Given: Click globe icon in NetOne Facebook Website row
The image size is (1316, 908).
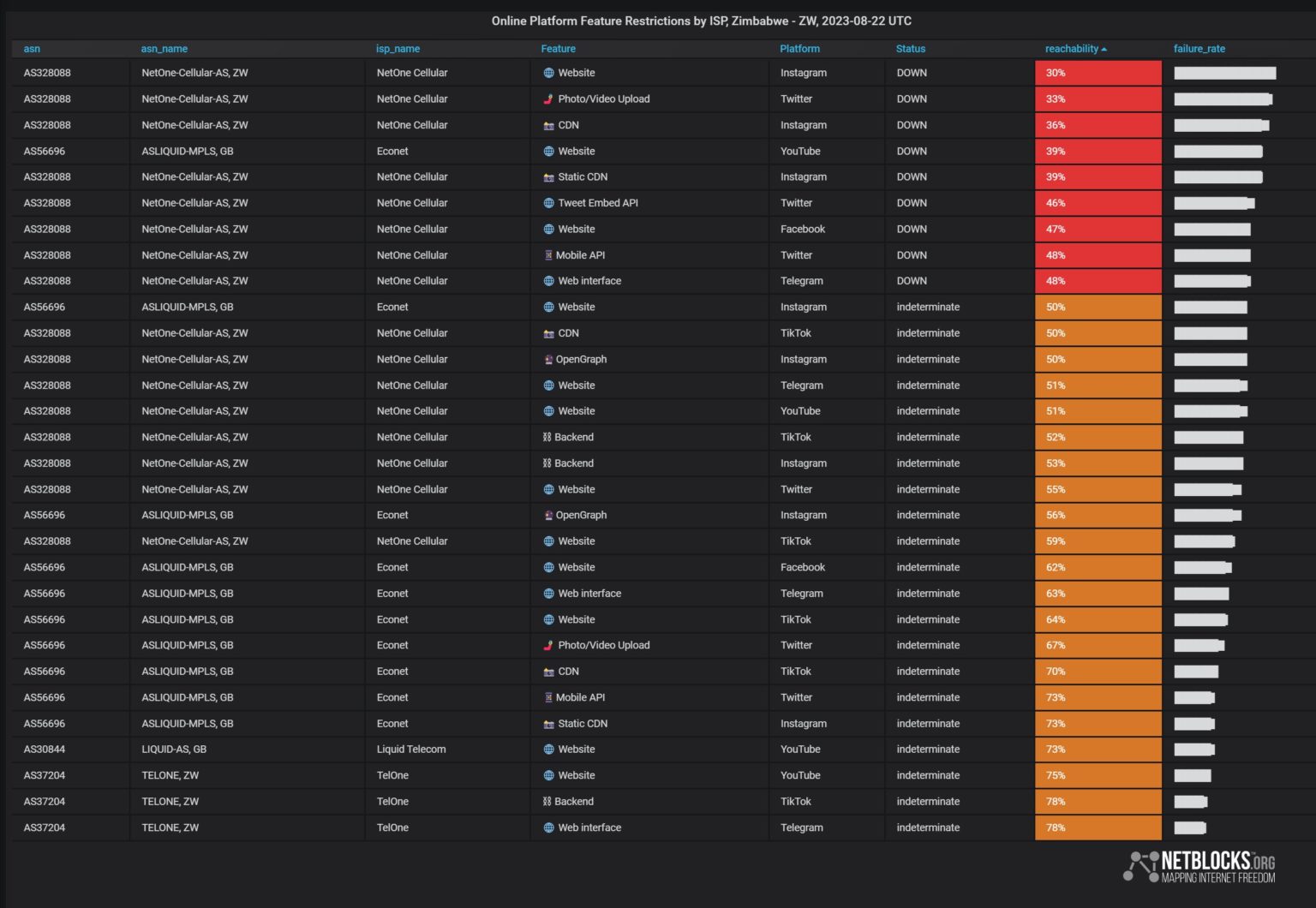Looking at the screenshot, I should (548, 230).
